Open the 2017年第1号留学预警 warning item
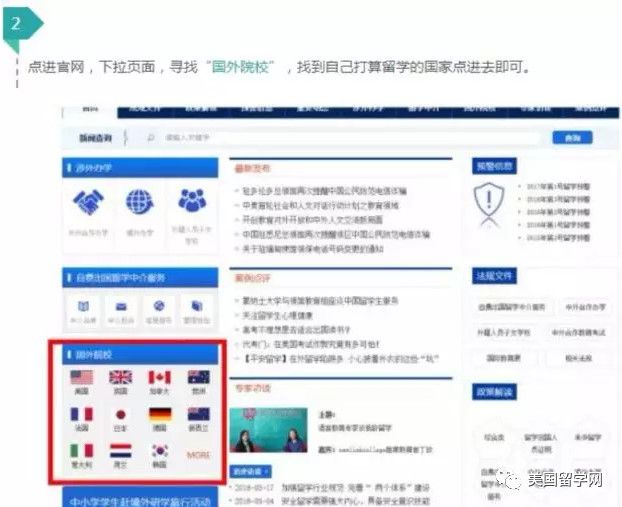Image resolution: width=622 pixels, height=507 pixels. coord(558,186)
